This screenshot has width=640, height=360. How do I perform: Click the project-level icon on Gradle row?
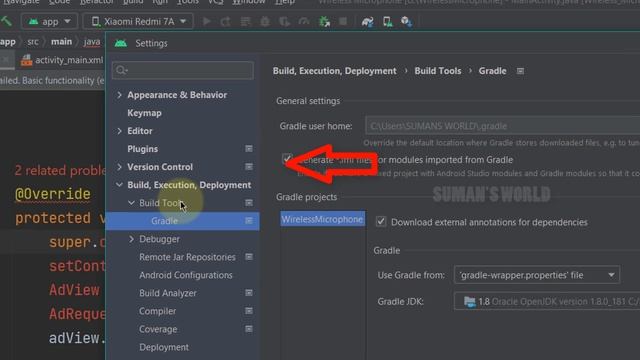click(249, 220)
